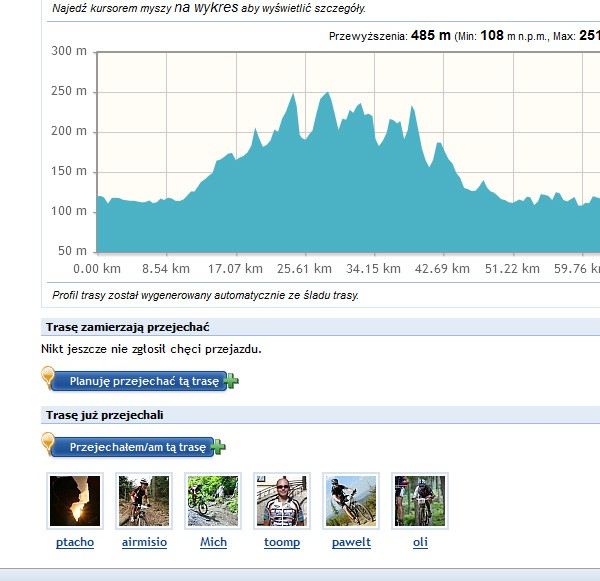Click the oli username link
The height and width of the screenshot is (581, 600).
420,542
